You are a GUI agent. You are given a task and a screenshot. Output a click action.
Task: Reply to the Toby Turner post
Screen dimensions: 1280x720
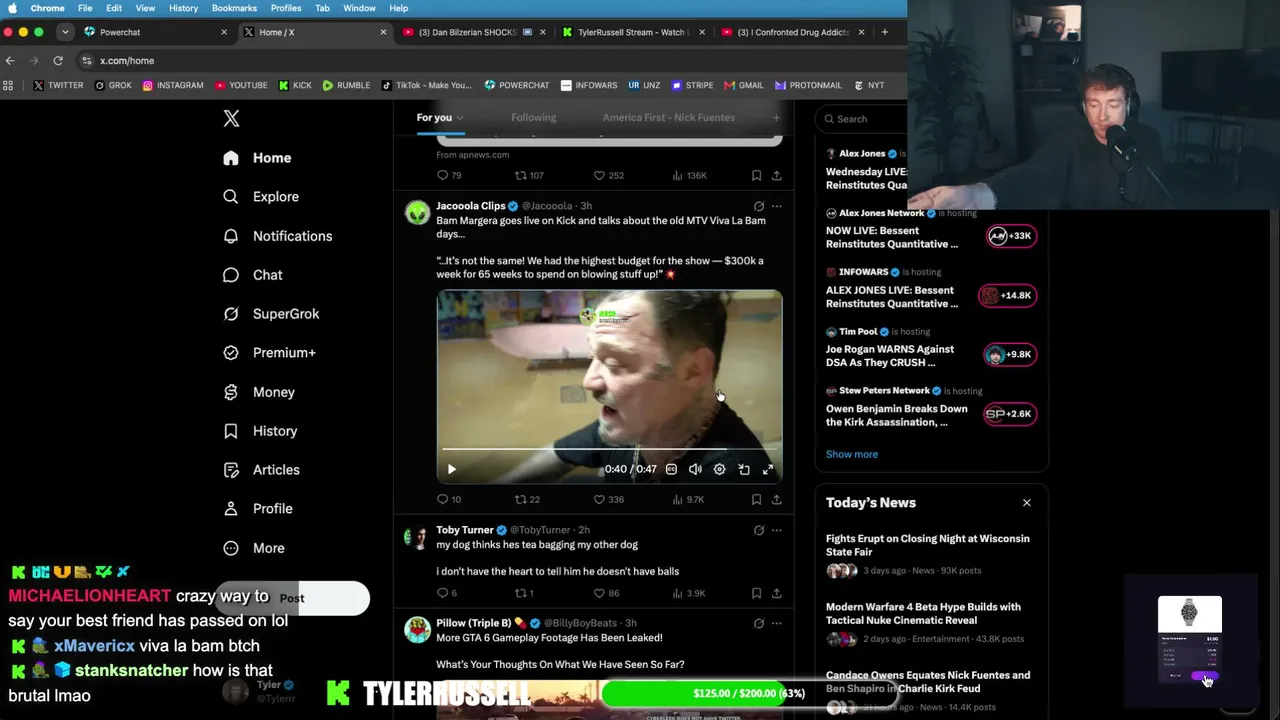pos(447,593)
